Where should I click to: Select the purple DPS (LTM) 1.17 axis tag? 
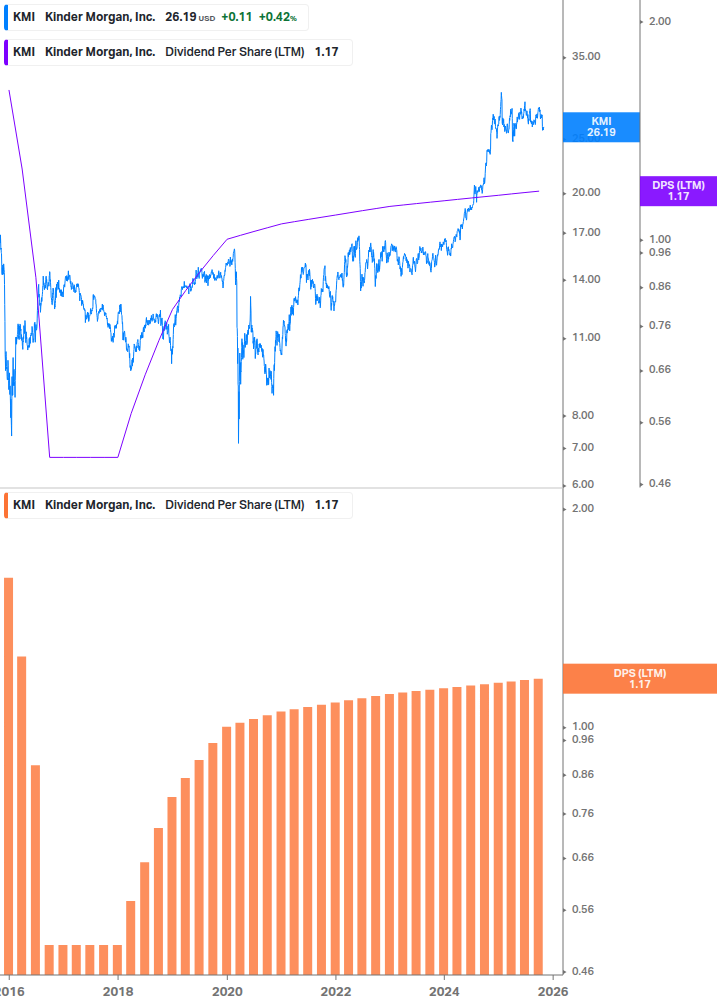(x=678, y=191)
